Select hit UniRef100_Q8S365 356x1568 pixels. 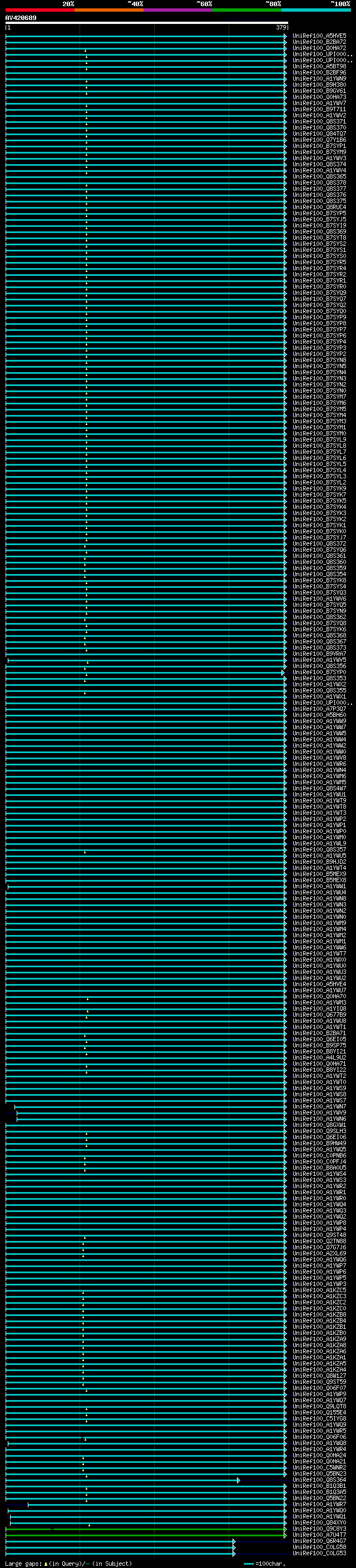click(x=319, y=176)
